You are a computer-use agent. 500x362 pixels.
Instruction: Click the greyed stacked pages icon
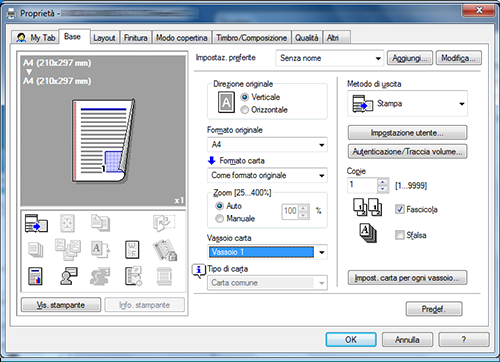click(x=36, y=250)
